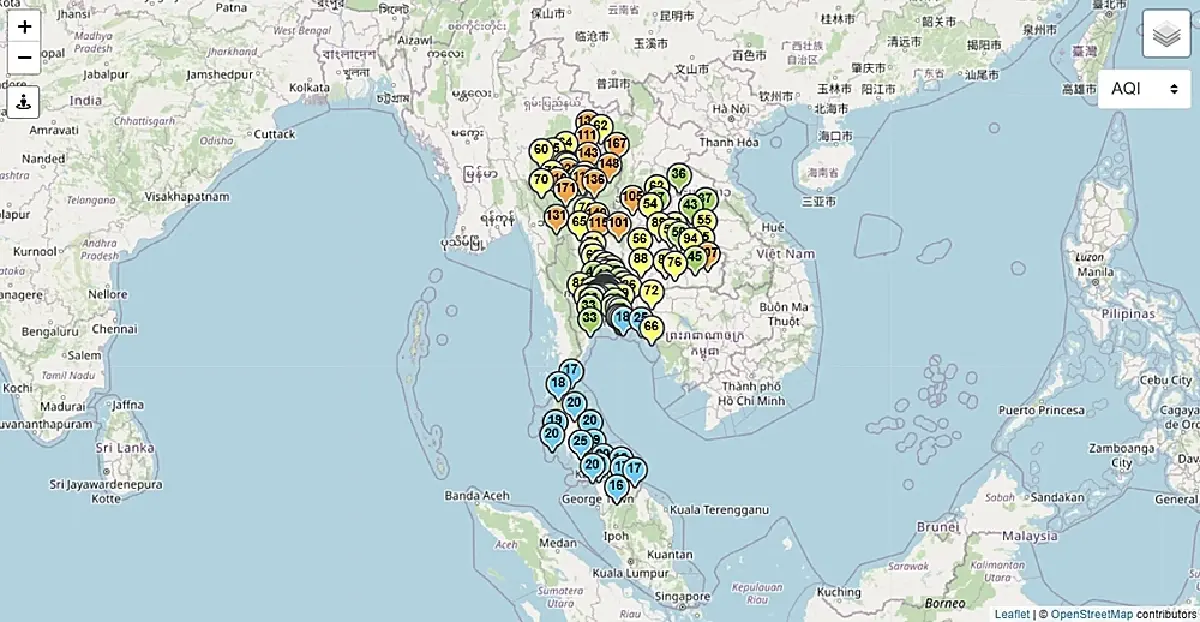Click the orange marker labeled 105
The image size is (1200, 622).
pos(631,197)
